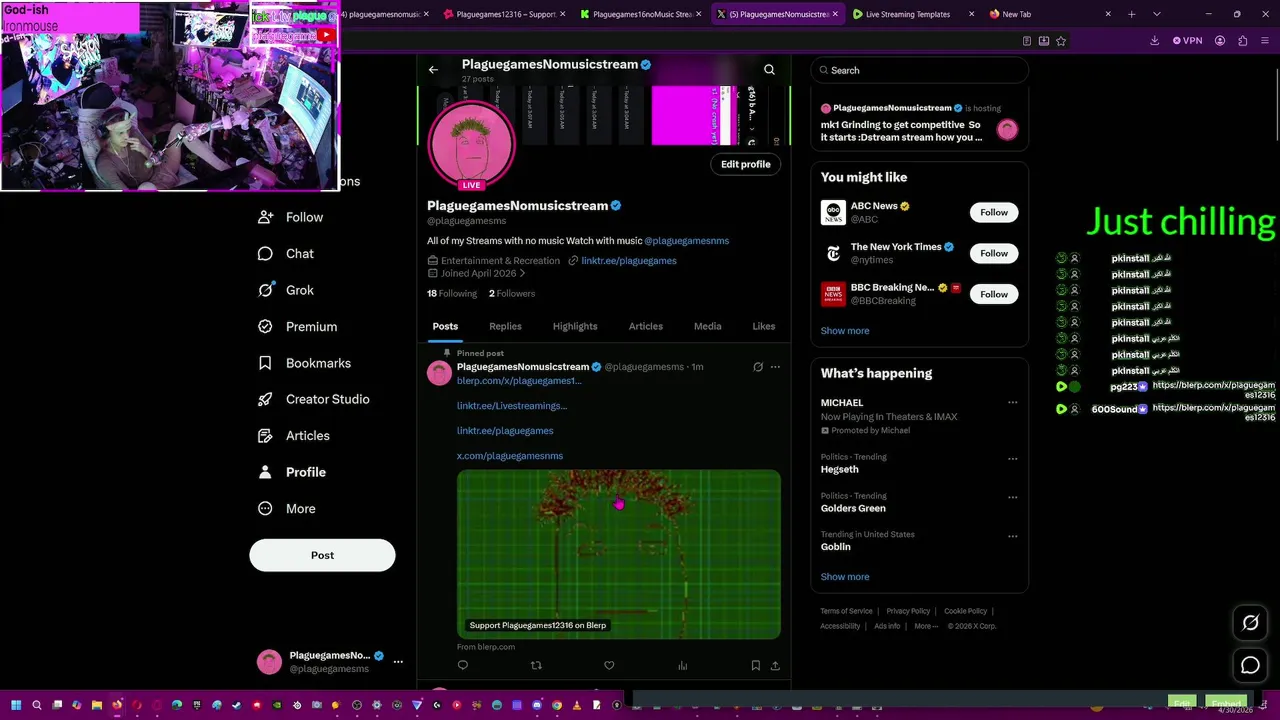Open the new tab plus button

coord(1131,14)
